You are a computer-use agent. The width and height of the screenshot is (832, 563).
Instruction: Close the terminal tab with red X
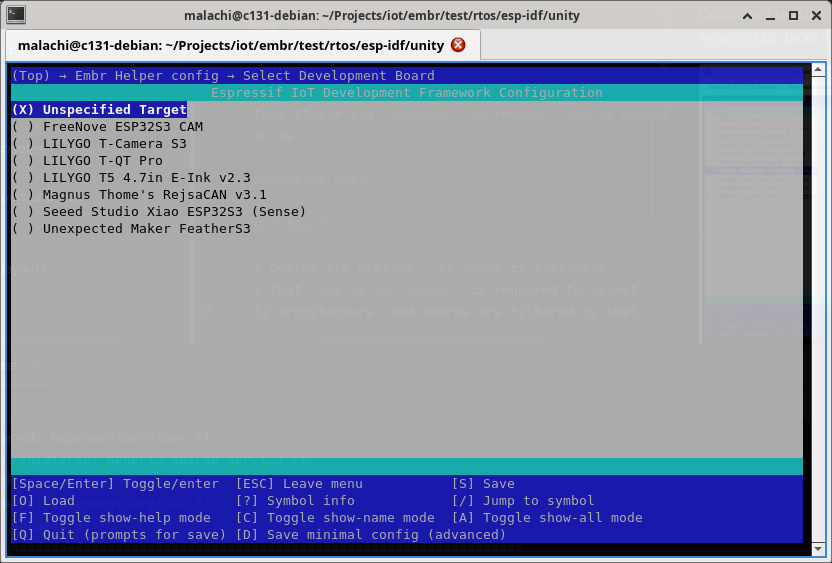coord(458,45)
